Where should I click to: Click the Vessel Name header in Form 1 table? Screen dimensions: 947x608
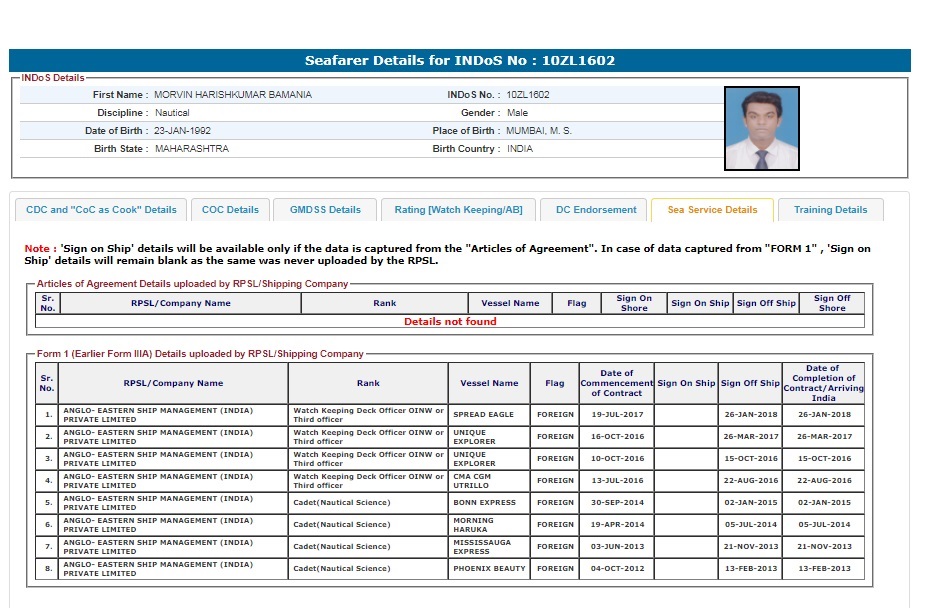[x=489, y=383]
